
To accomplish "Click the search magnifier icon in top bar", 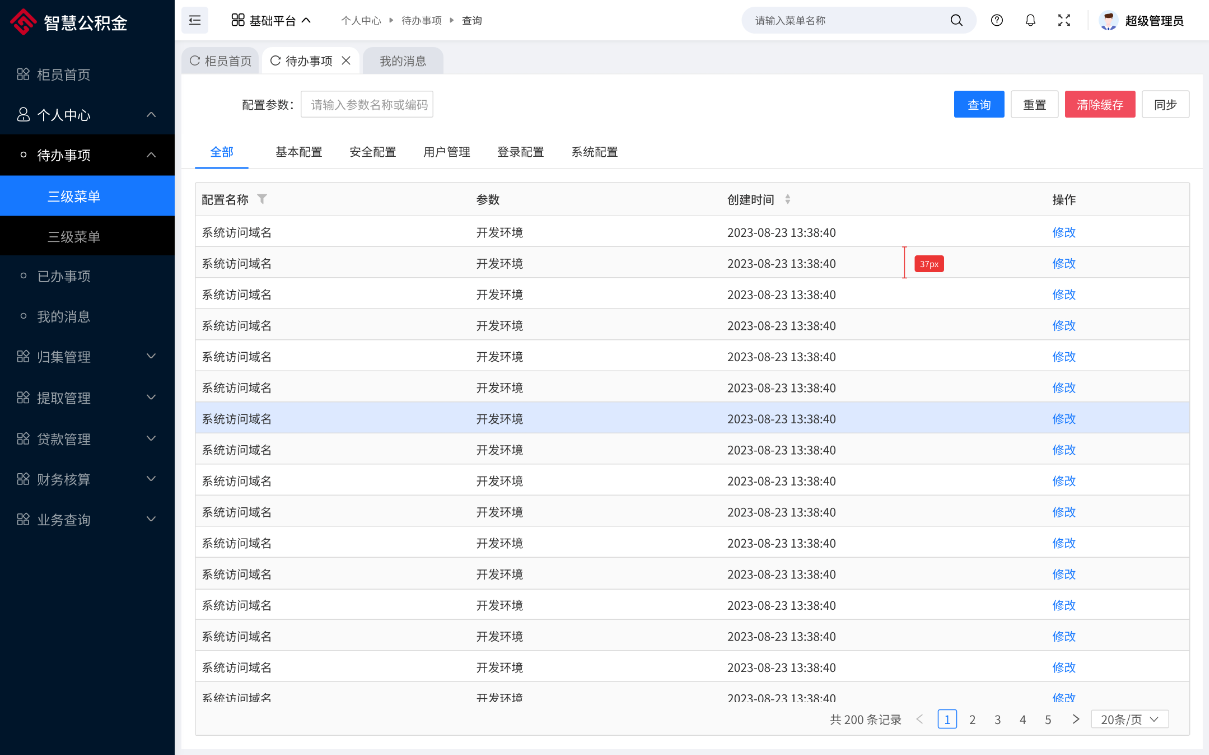I will click(x=956, y=20).
